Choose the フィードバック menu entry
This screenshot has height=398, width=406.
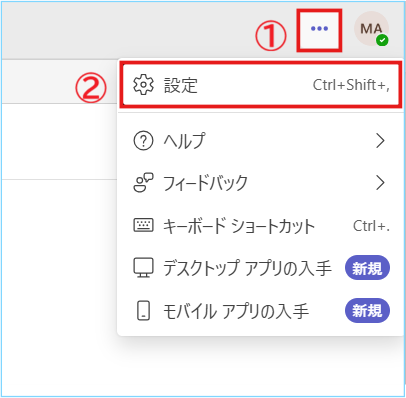(261, 183)
